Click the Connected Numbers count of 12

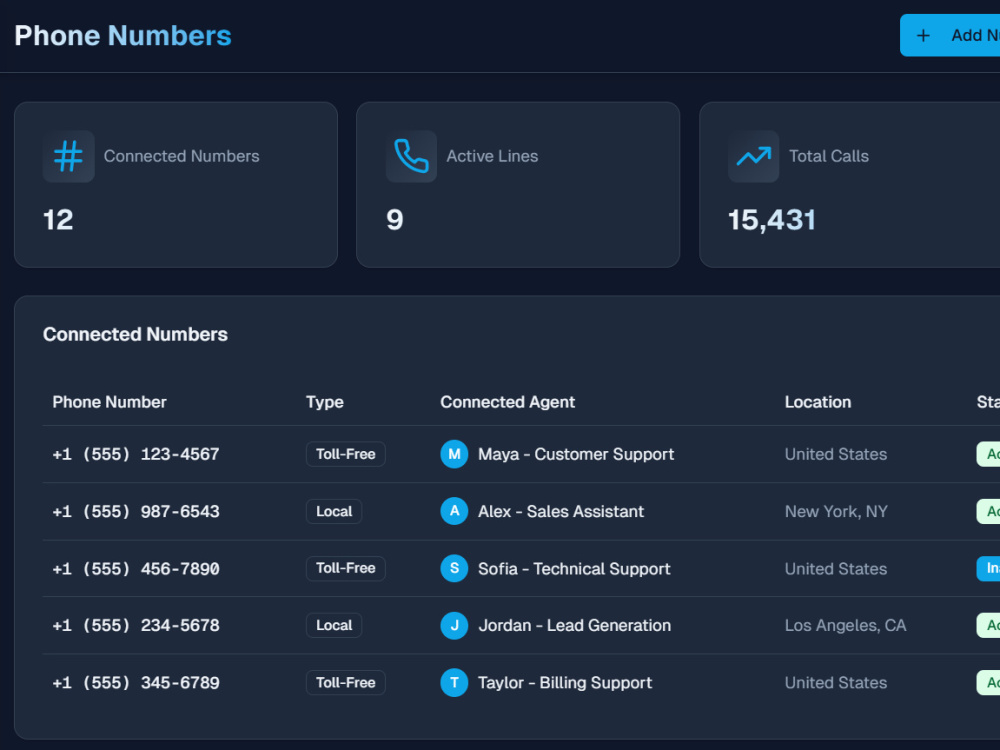(x=58, y=220)
